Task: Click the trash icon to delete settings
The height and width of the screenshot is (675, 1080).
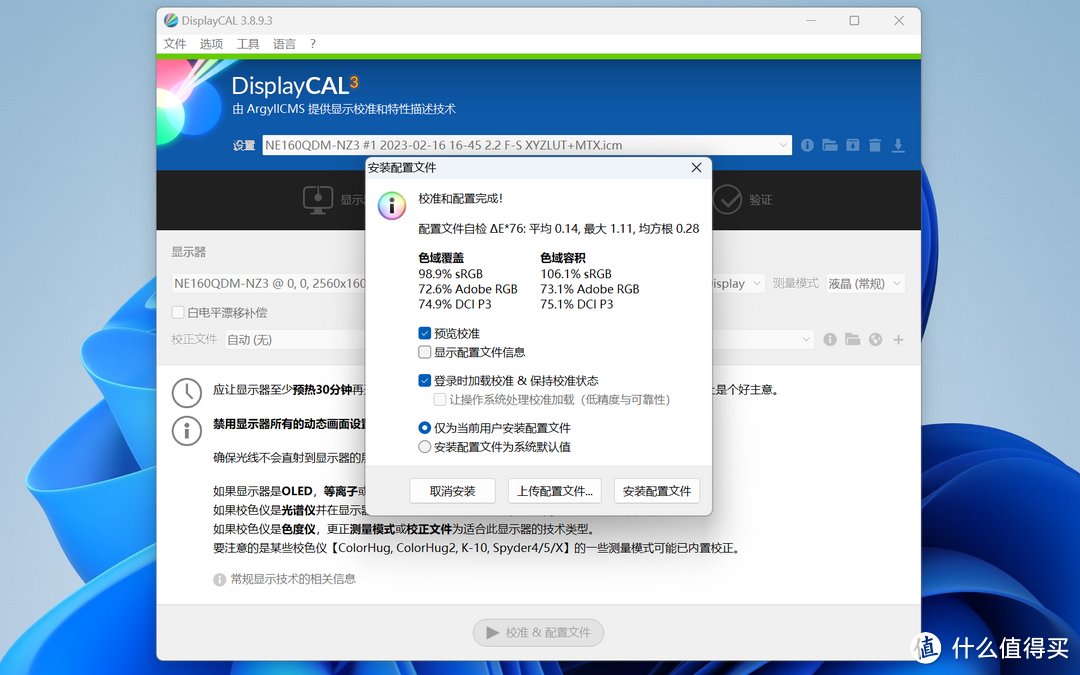Action: [875, 145]
